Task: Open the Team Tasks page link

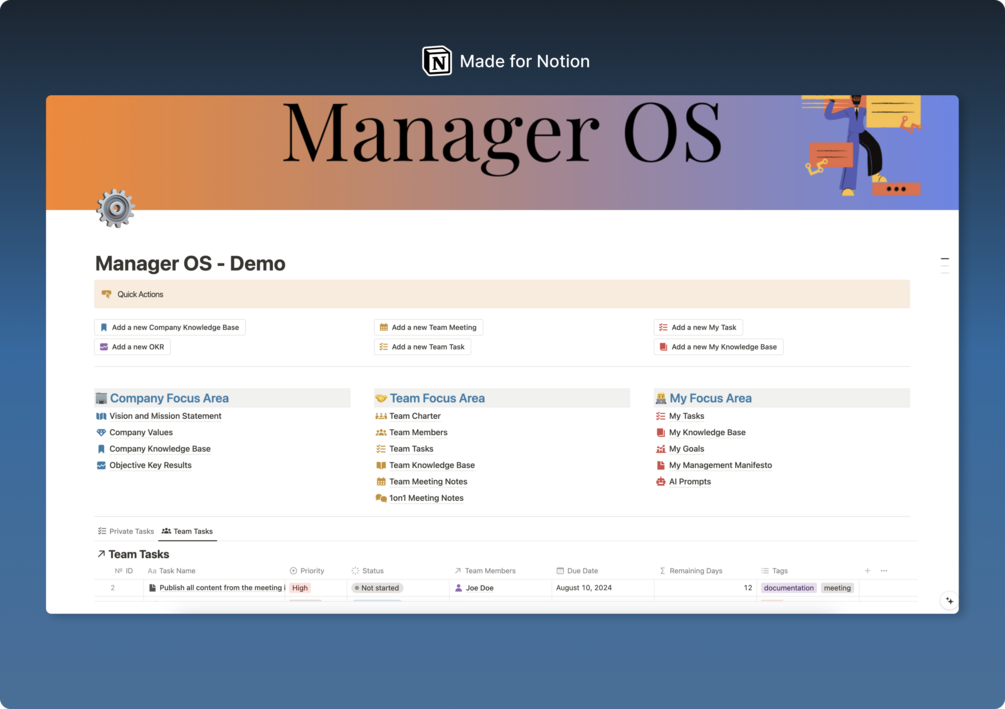Action: 411,449
